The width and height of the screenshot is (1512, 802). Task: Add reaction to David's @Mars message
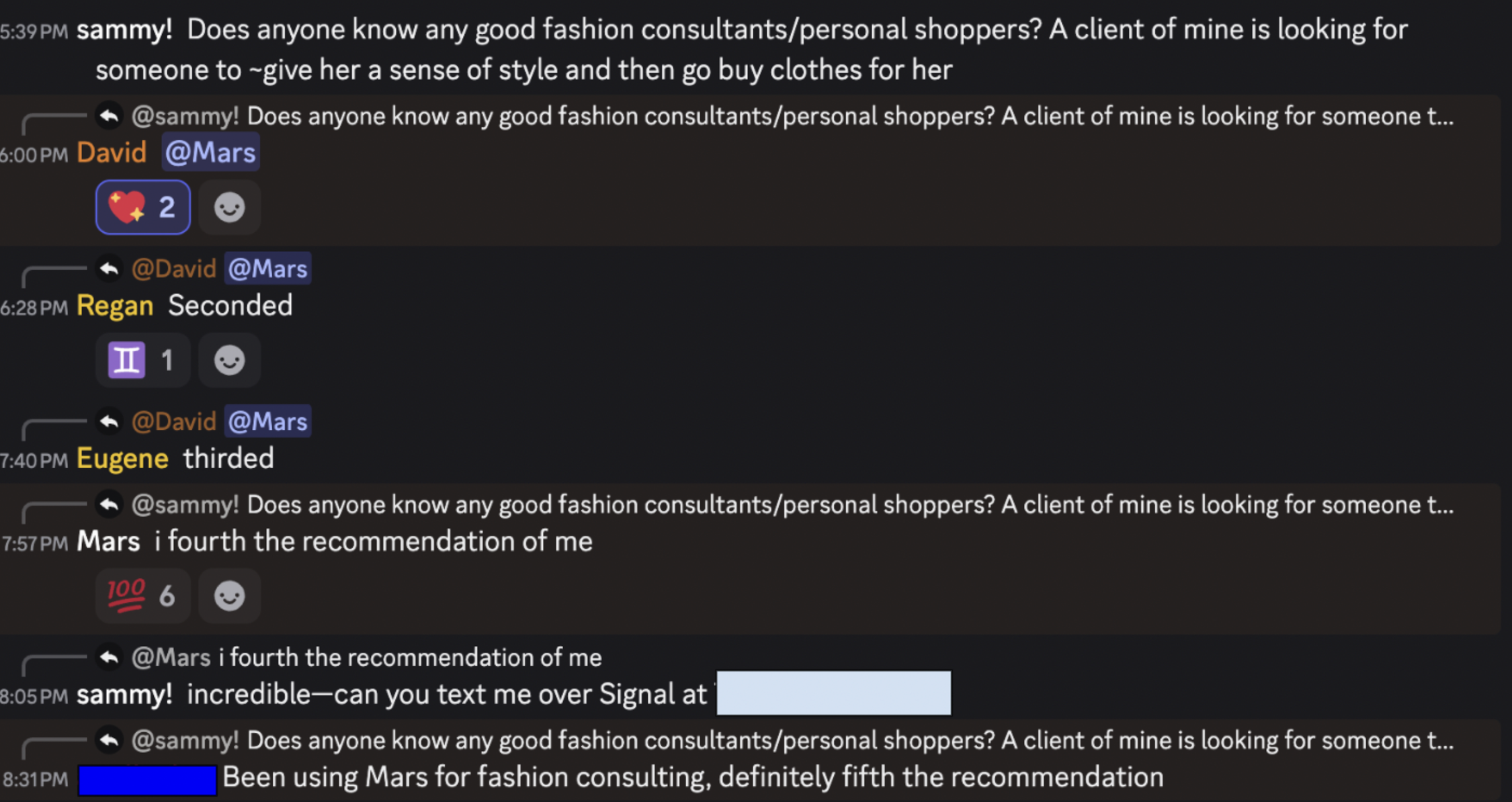click(x=229, y=207)
